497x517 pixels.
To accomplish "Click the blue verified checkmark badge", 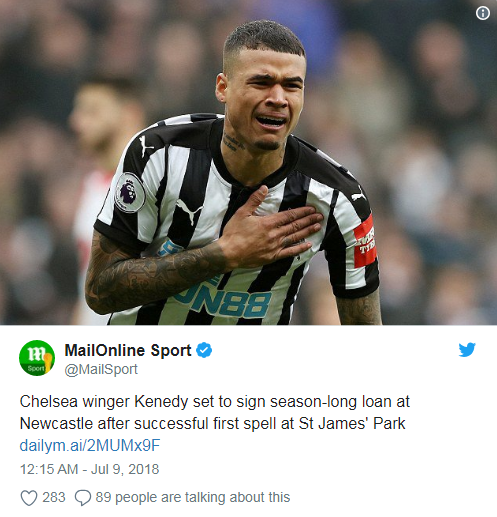I will click(x=204, y=350).
